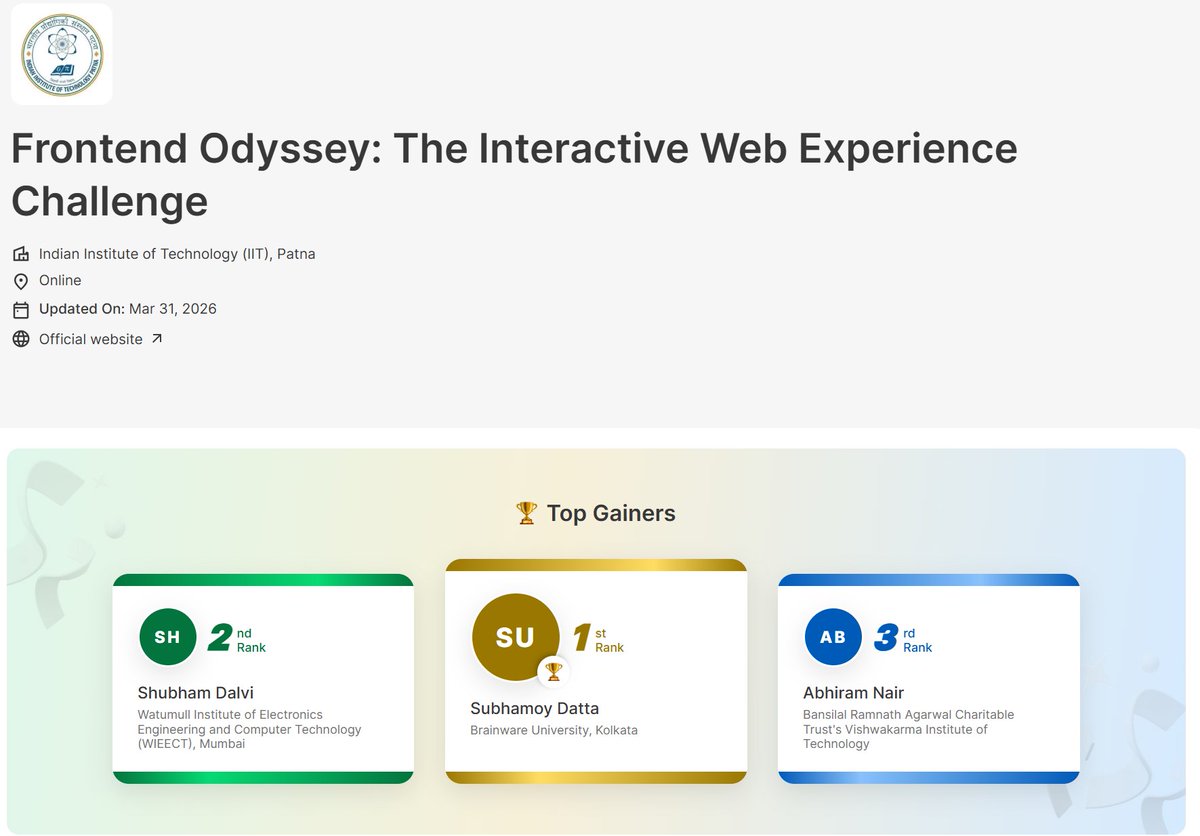
Task: Open the Official website link
Action: point(91,339)
